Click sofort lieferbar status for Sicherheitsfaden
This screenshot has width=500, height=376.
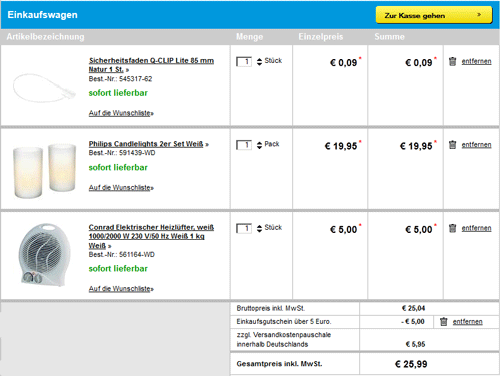pyautogui.click(x=118, y=93)
